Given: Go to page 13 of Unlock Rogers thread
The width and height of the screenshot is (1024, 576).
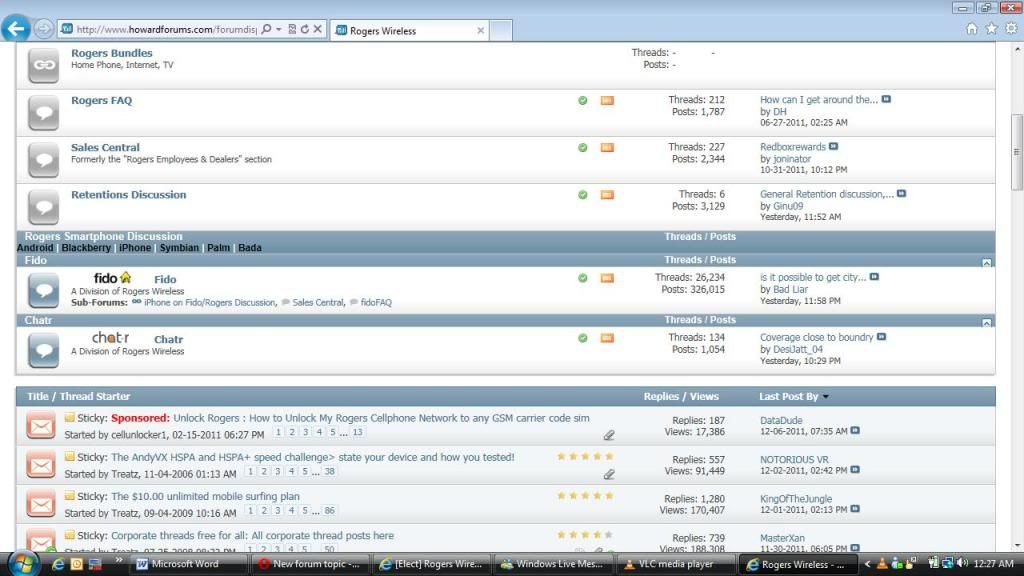Looking at the screenshot, I should 357,432.
